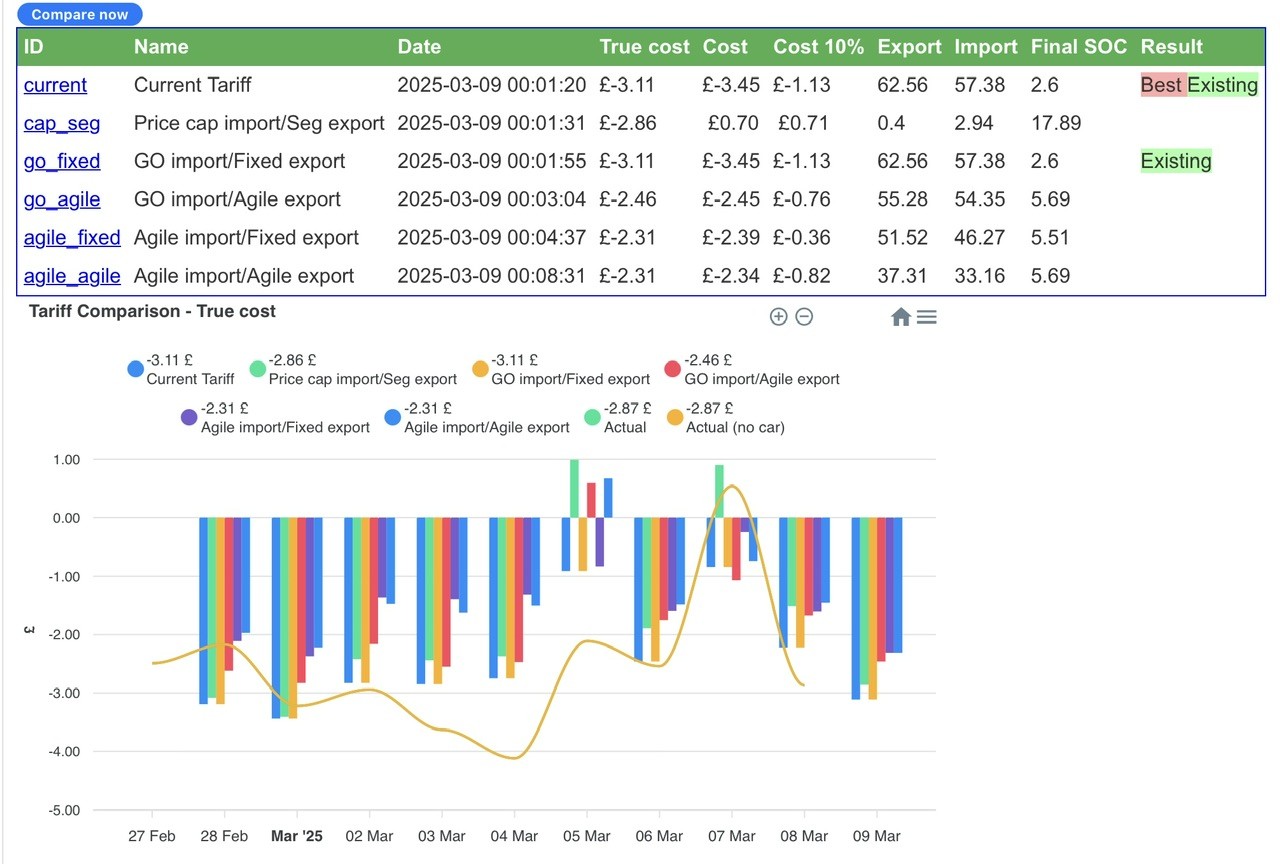Screen dimensions: 1280x864
Task: Click the Cost 10% value £-0.82
Action: point(802,275)
